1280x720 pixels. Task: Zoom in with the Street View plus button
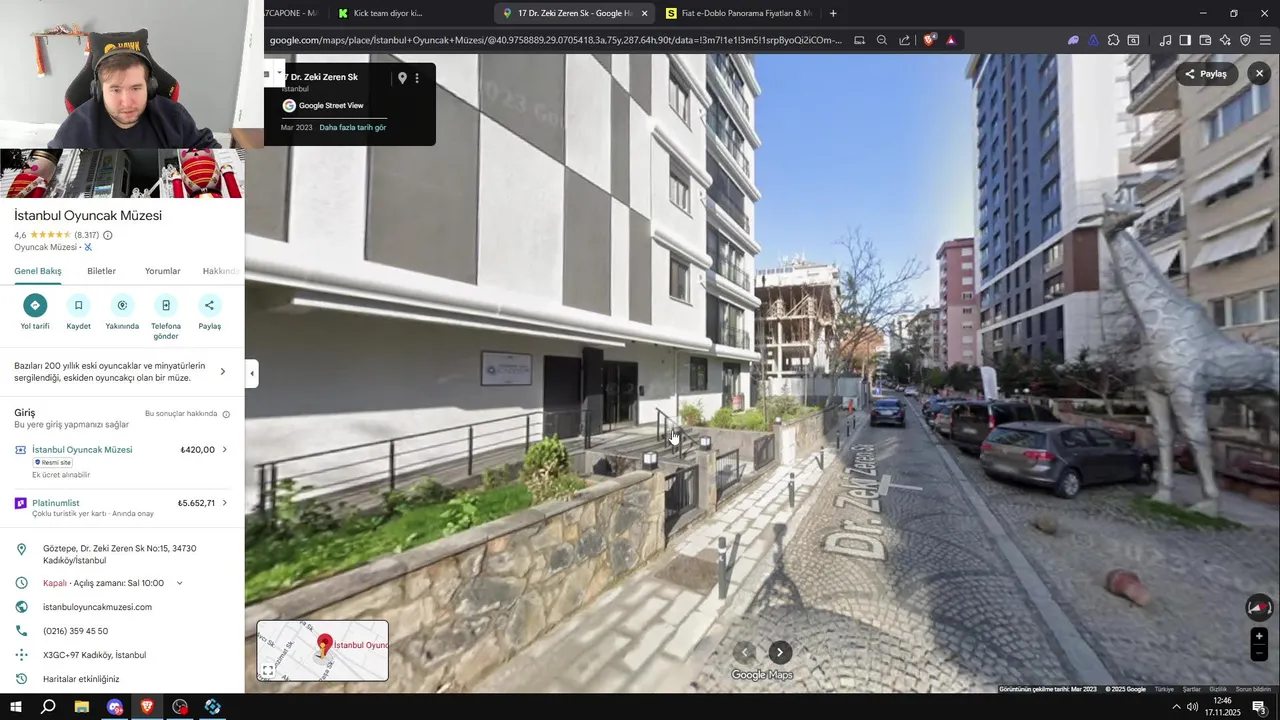pyautogui.click(x=1259, y=636)
